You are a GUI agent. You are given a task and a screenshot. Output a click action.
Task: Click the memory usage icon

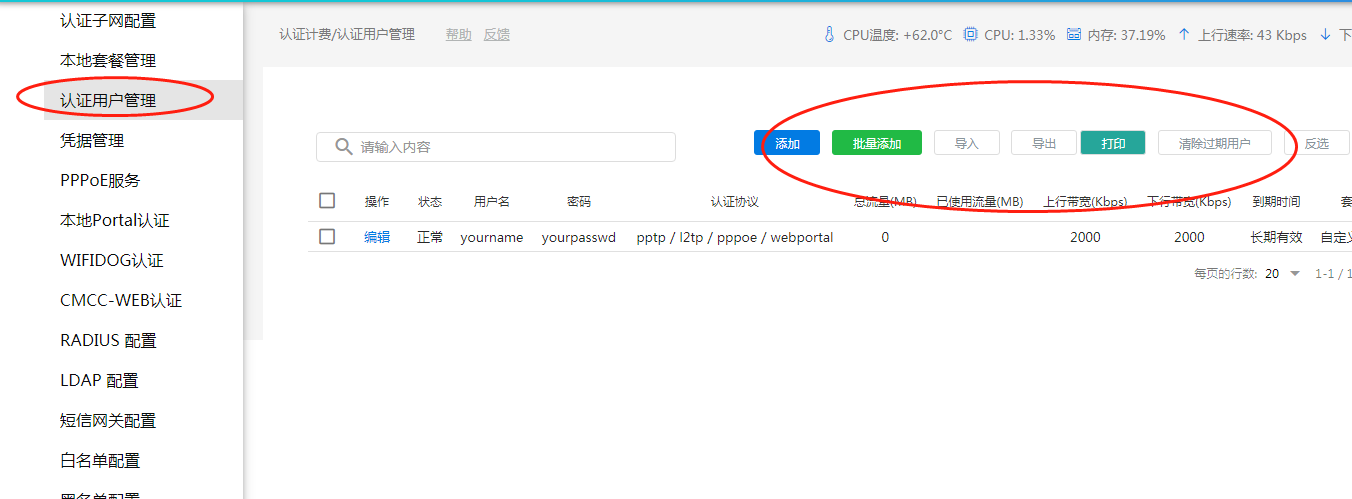point(1073,35)
